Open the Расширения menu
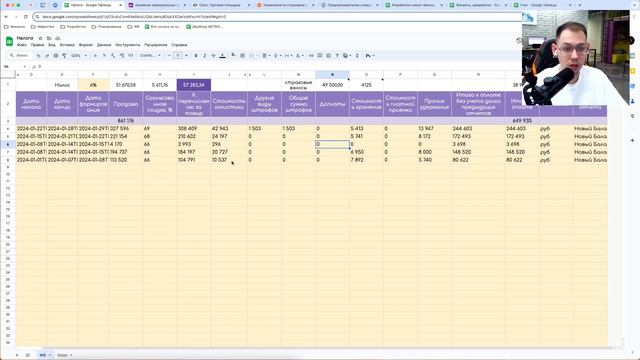 point(156,45)
